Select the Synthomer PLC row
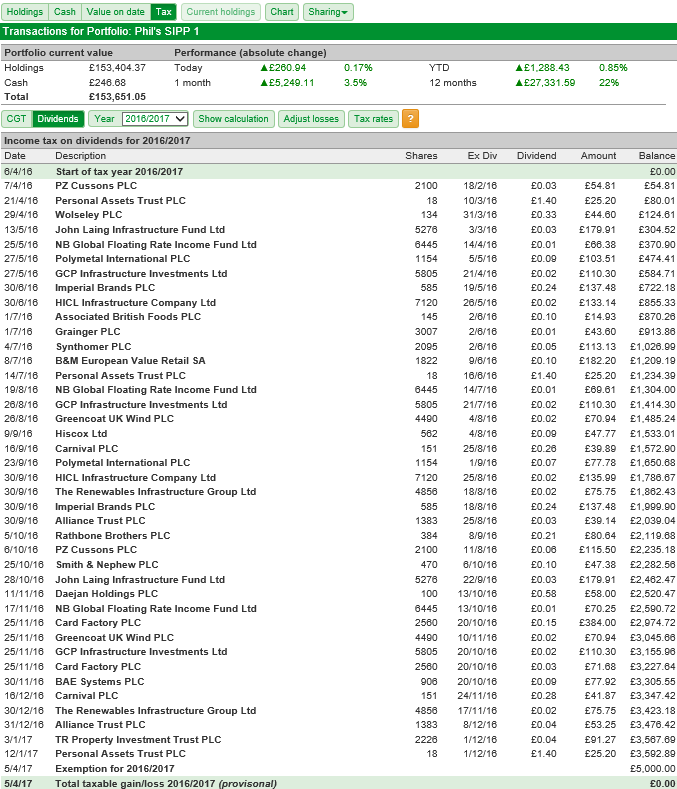 click(338, 347)
